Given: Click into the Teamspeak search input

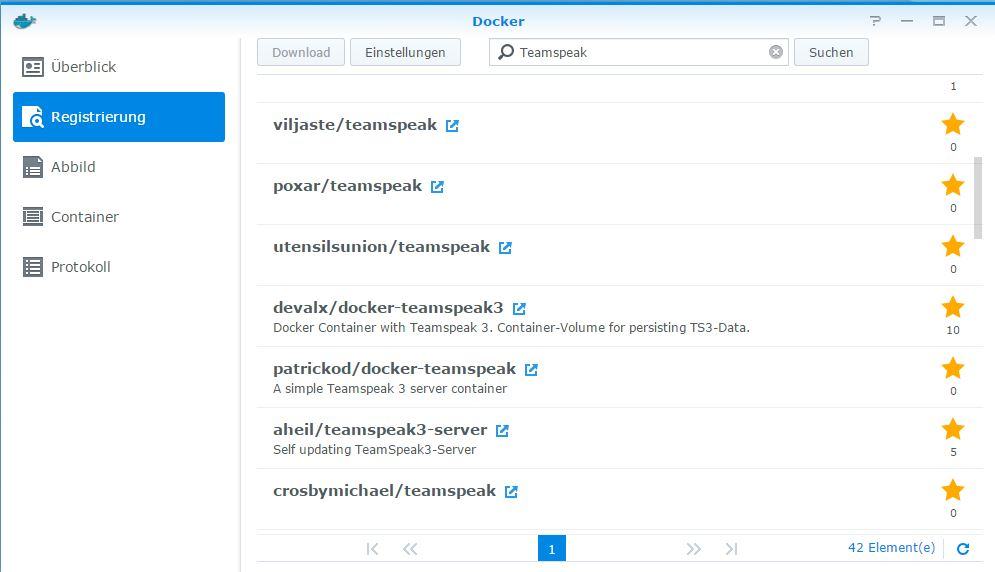Looking at the screenshot, I should pyautogui.click(x=638, y=52).
